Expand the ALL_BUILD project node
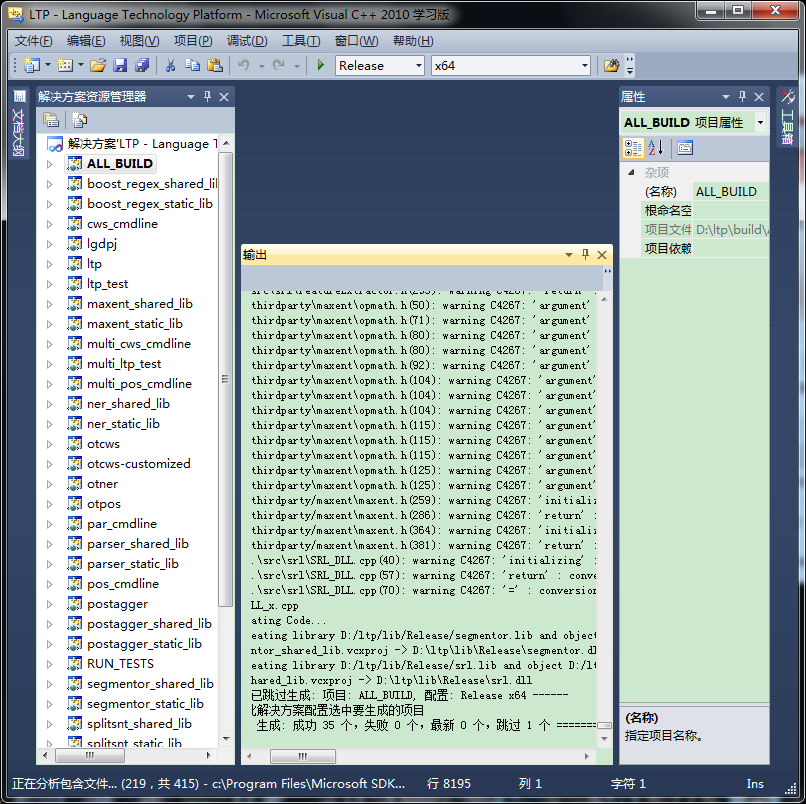Image resolution: width=806 pixels, height=804 pixels. coord(49,164)
